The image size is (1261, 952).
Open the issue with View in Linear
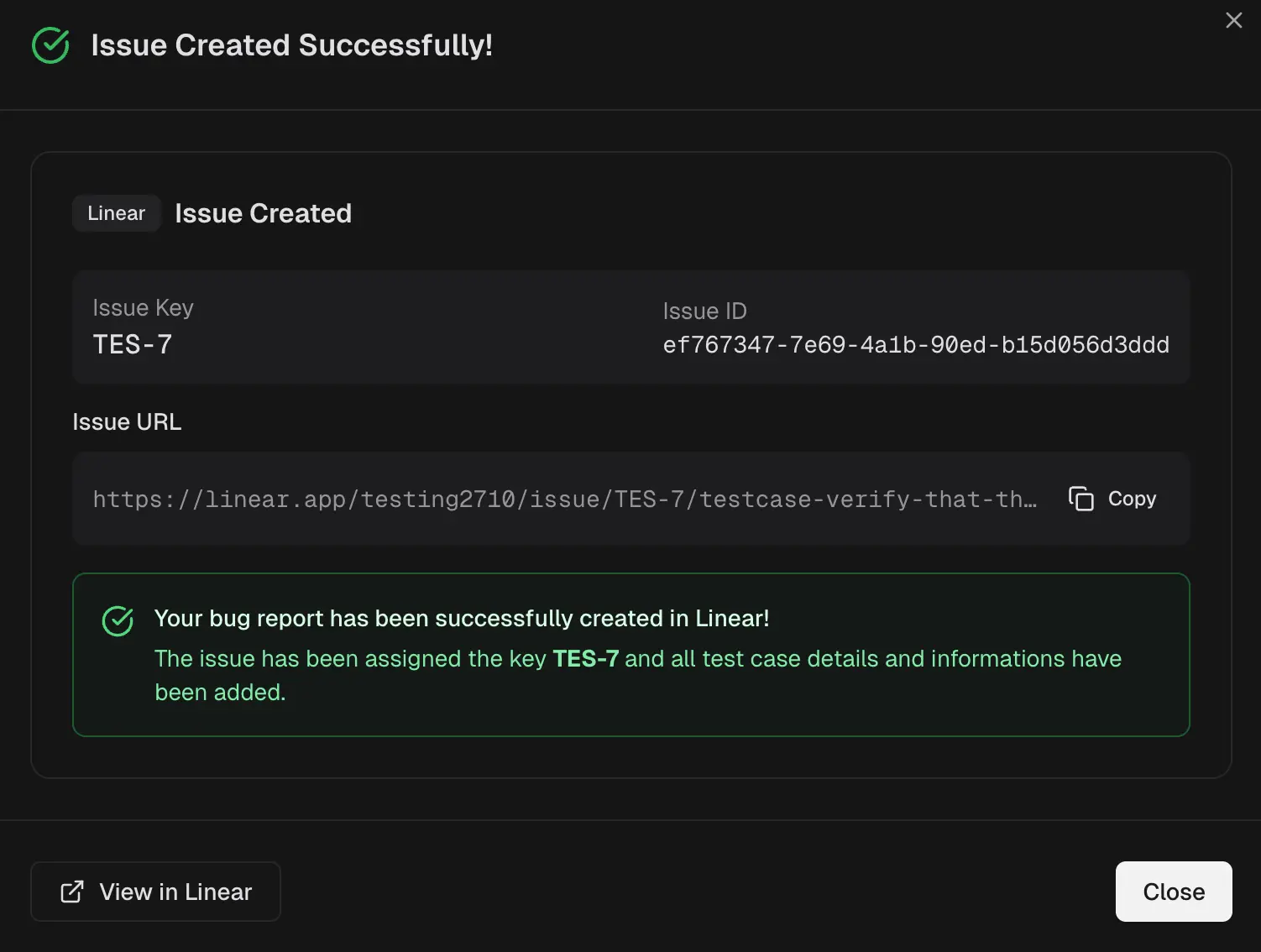pyautogui.click(x=155, y=892)
